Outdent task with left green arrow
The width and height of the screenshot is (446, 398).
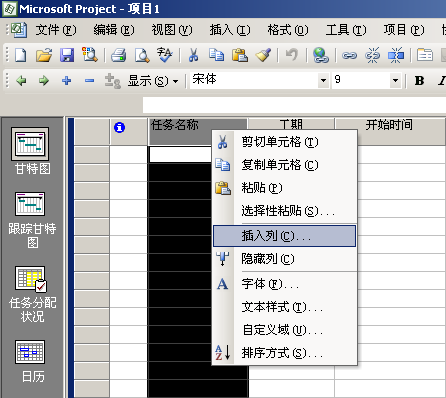[21, 81]
